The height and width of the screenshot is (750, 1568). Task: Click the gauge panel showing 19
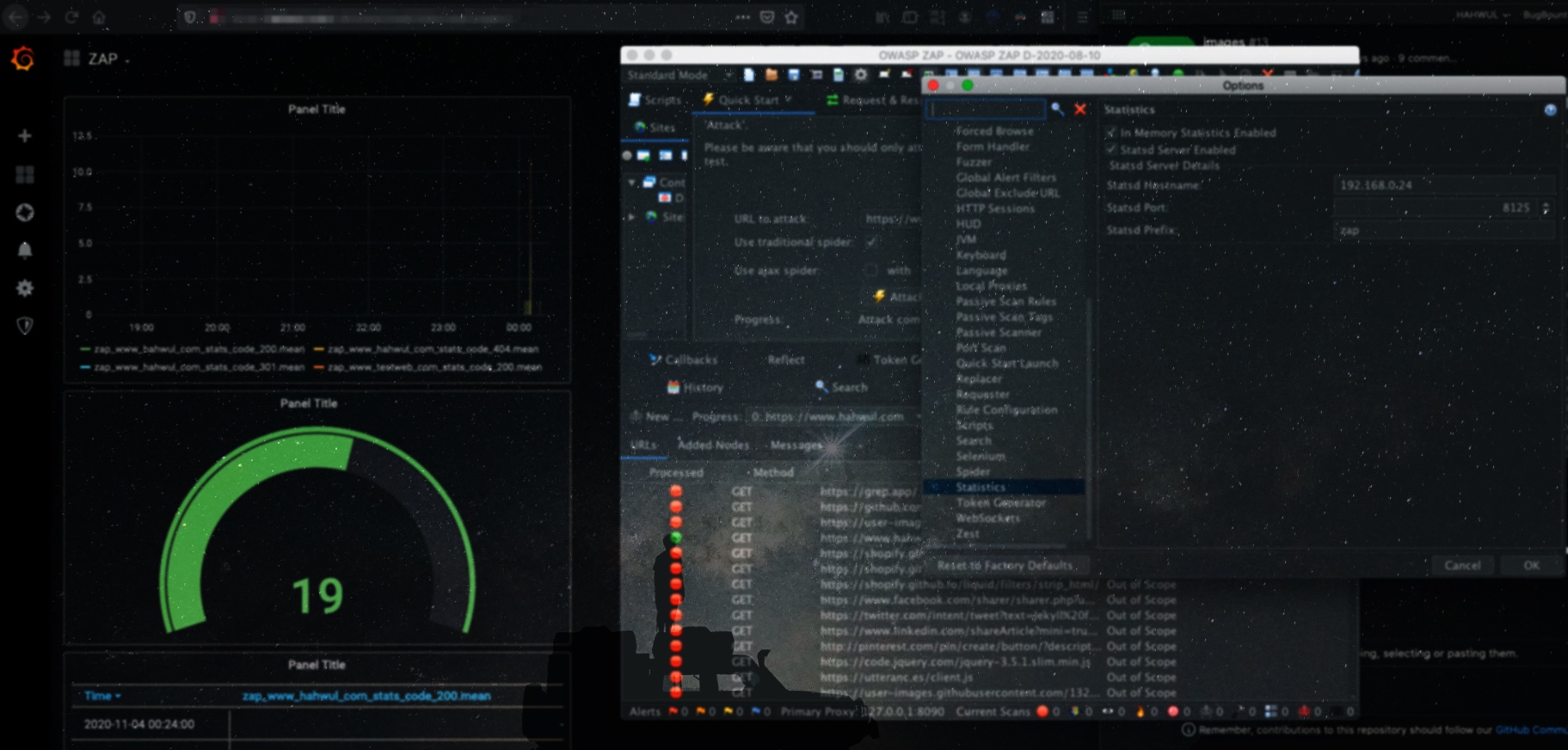coord(317,519)
